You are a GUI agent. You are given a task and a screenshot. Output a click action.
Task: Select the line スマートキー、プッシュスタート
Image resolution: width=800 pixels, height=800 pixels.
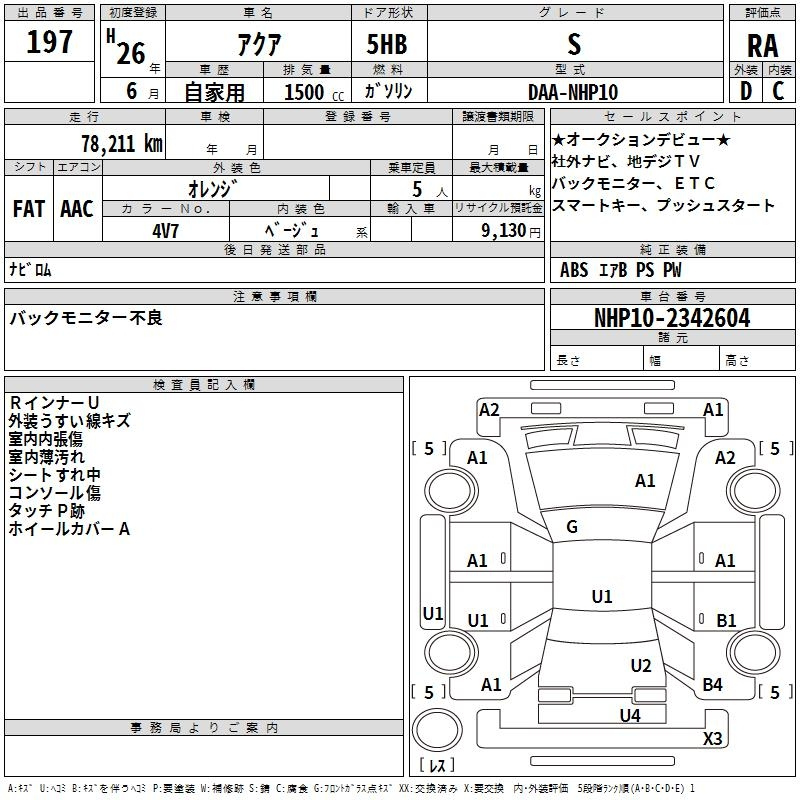[663, 205]
